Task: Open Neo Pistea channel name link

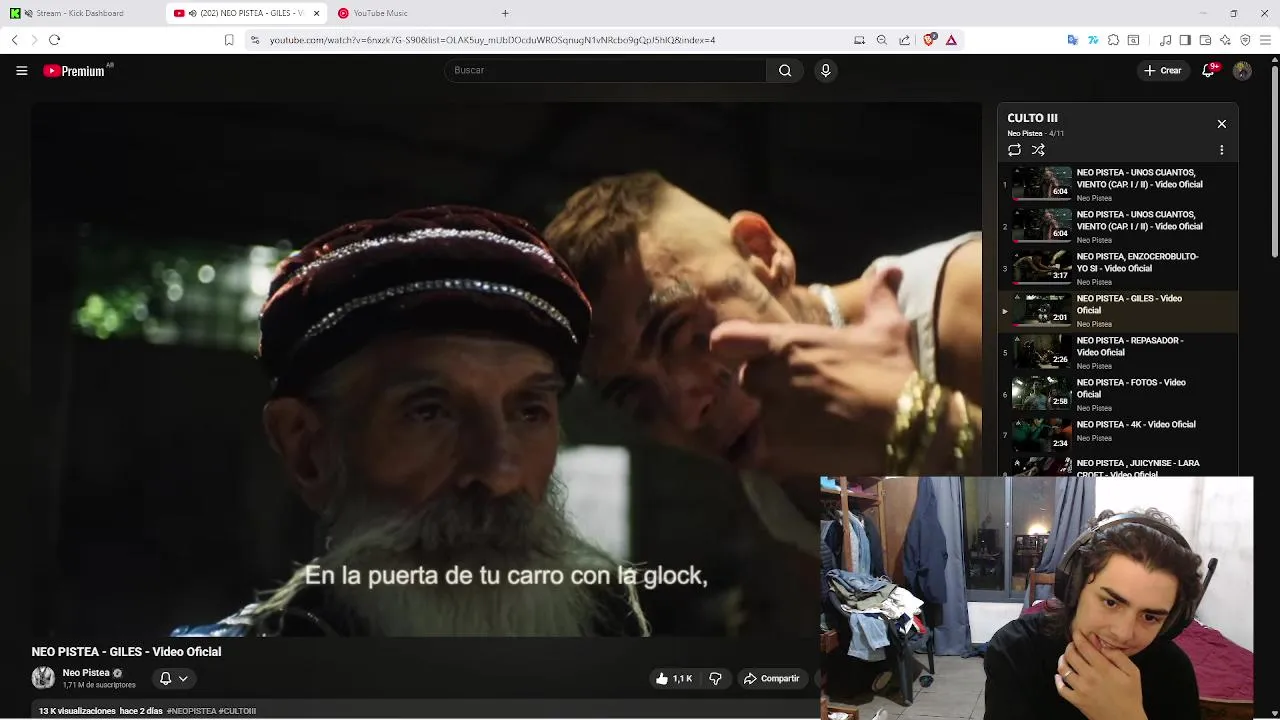Action: click(86, 673)
